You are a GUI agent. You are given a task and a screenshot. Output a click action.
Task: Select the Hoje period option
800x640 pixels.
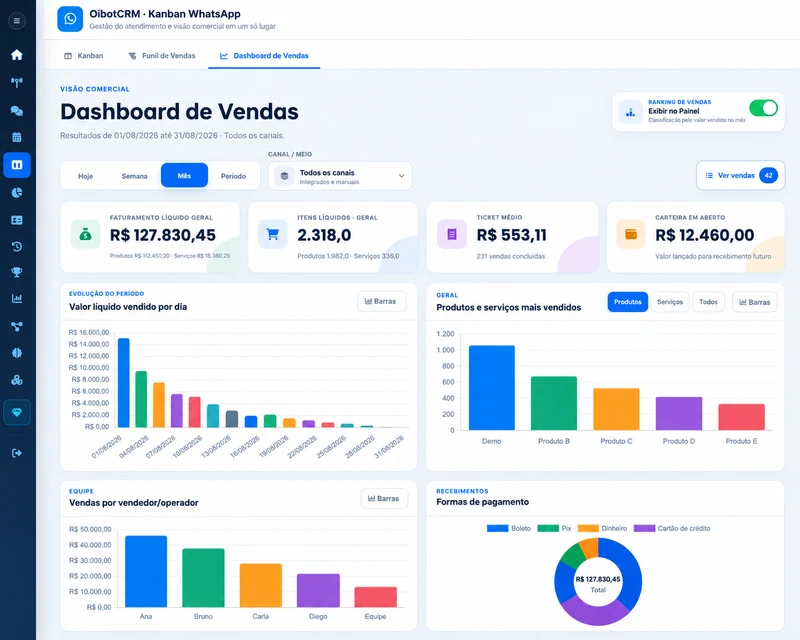pos(86,176)
